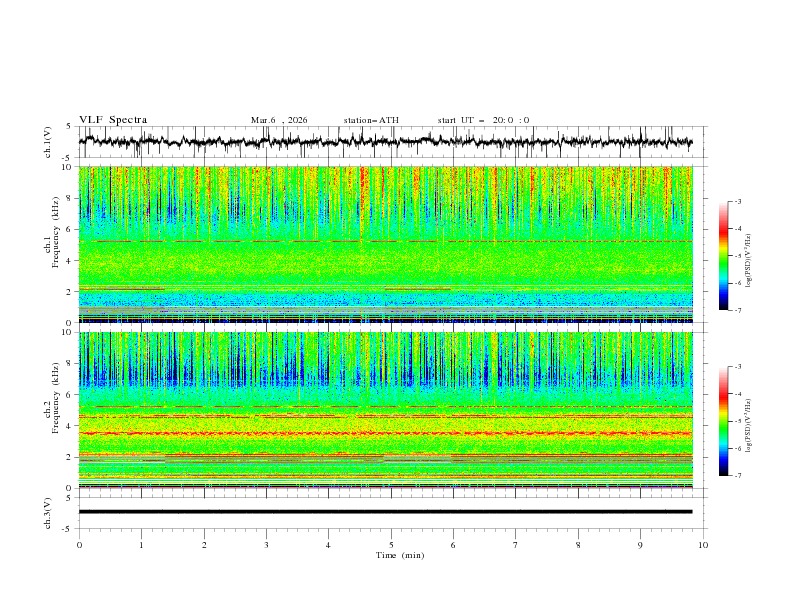Click the ch.1 spectrogram color scale bar
The width and height of the screenshot is (792, 612).
coord(723,256)
